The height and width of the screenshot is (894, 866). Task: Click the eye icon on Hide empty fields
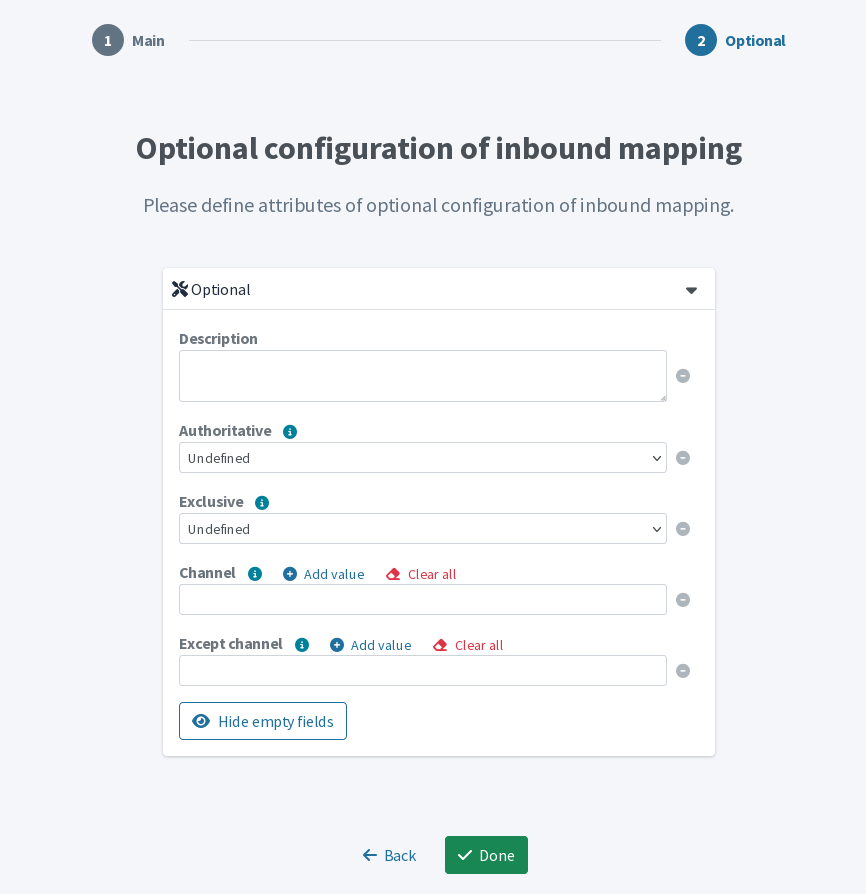[x=201, y=721]
